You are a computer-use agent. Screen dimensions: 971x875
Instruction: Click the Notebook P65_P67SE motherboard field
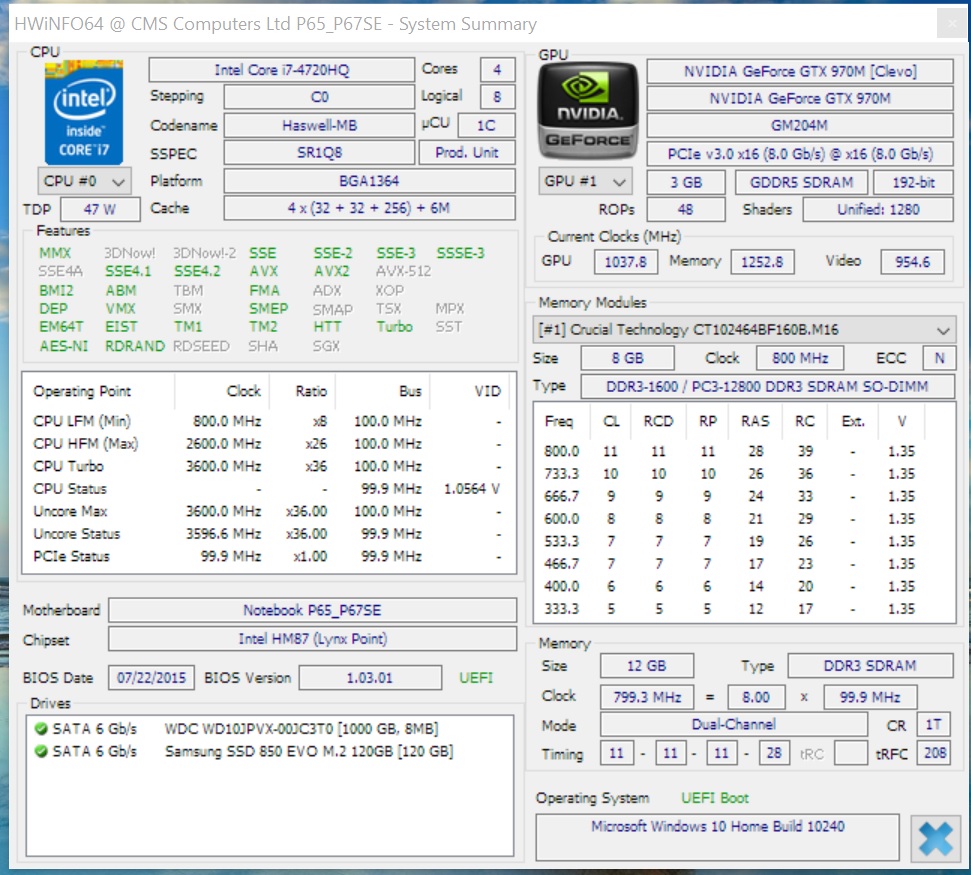pos(312,610)
